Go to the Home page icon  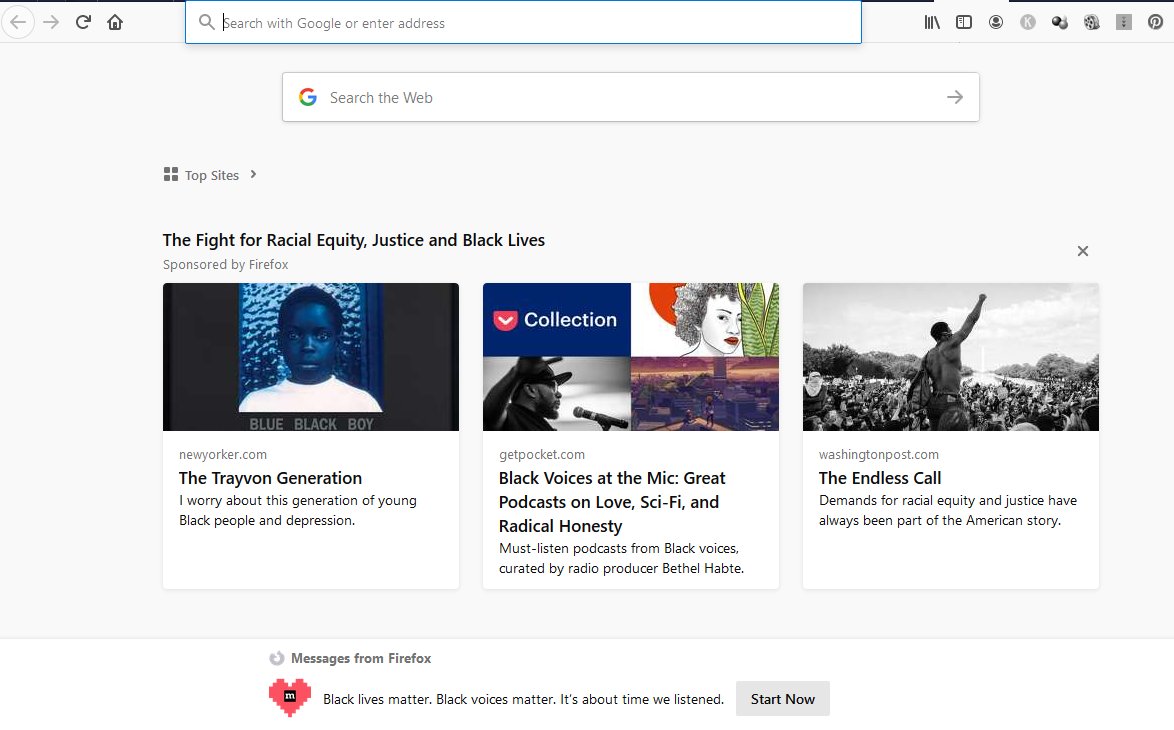click(x=115, y=22)
